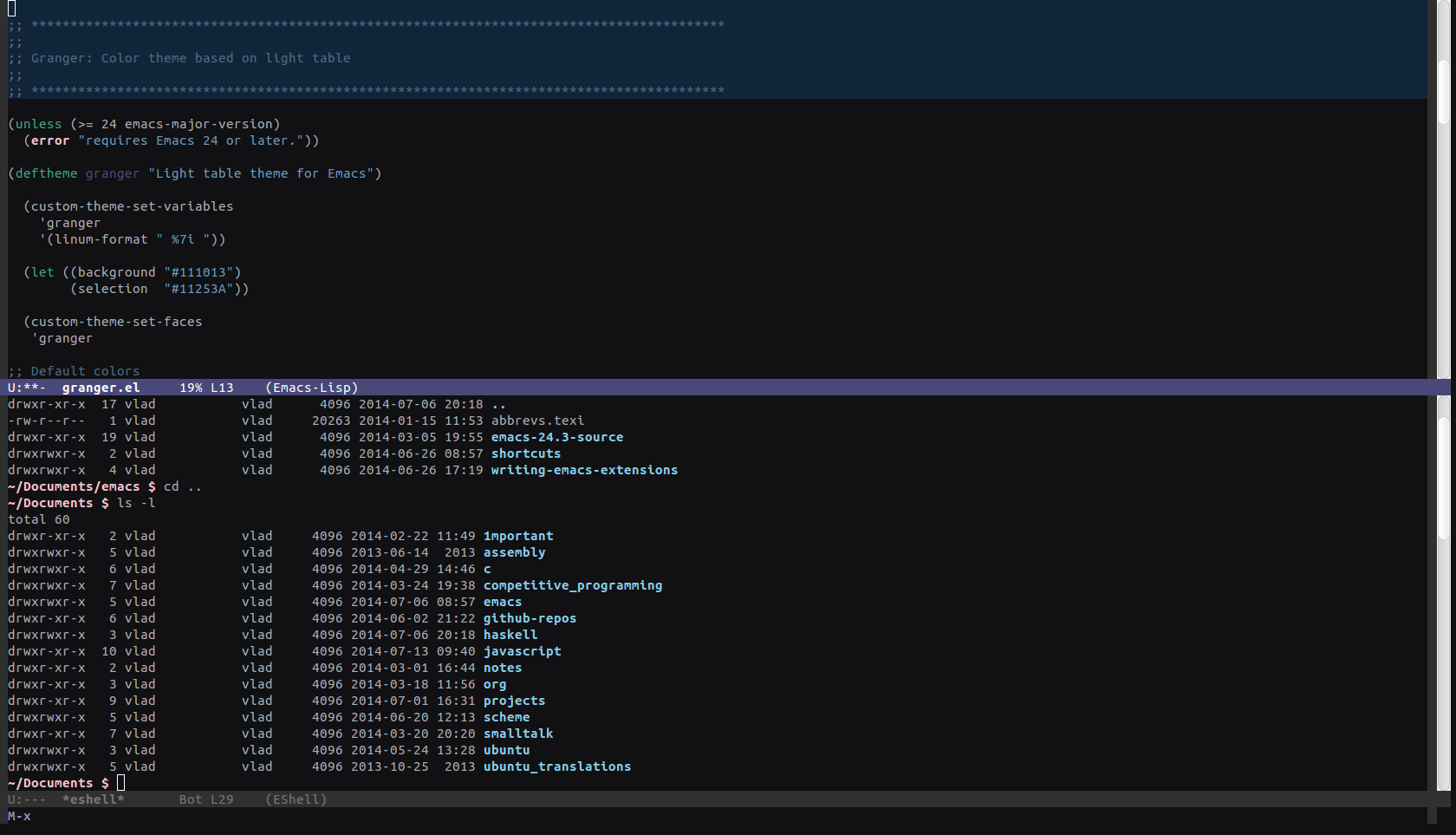Click the 'cd ..' command text
1456x835 pixels.
(x=183, y=486)
